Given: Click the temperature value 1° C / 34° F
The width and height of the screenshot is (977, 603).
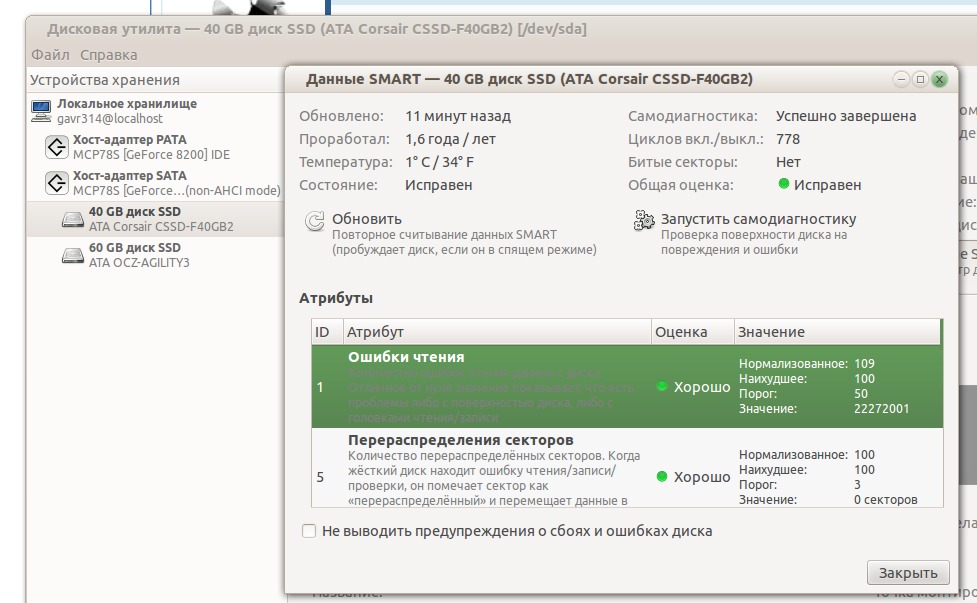Looking at the screenshot, I should click(x=439, y=162).
